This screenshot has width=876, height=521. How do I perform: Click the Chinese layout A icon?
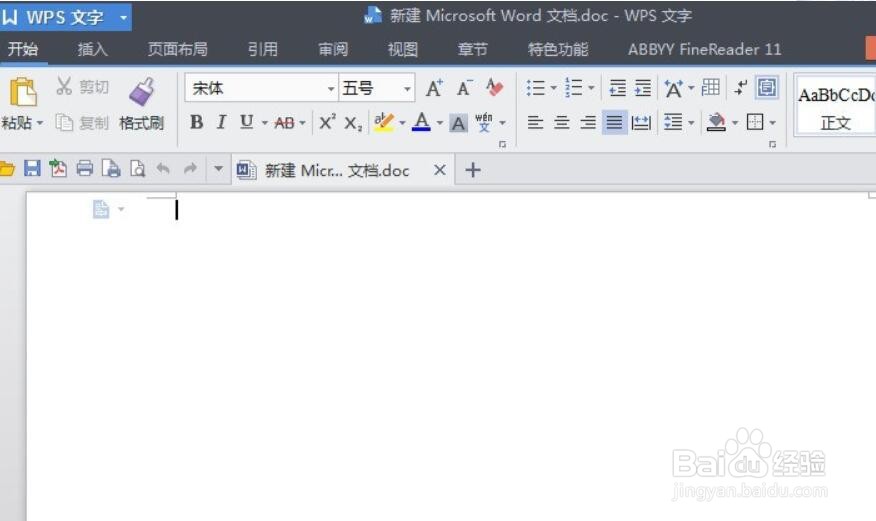(673, 88)
